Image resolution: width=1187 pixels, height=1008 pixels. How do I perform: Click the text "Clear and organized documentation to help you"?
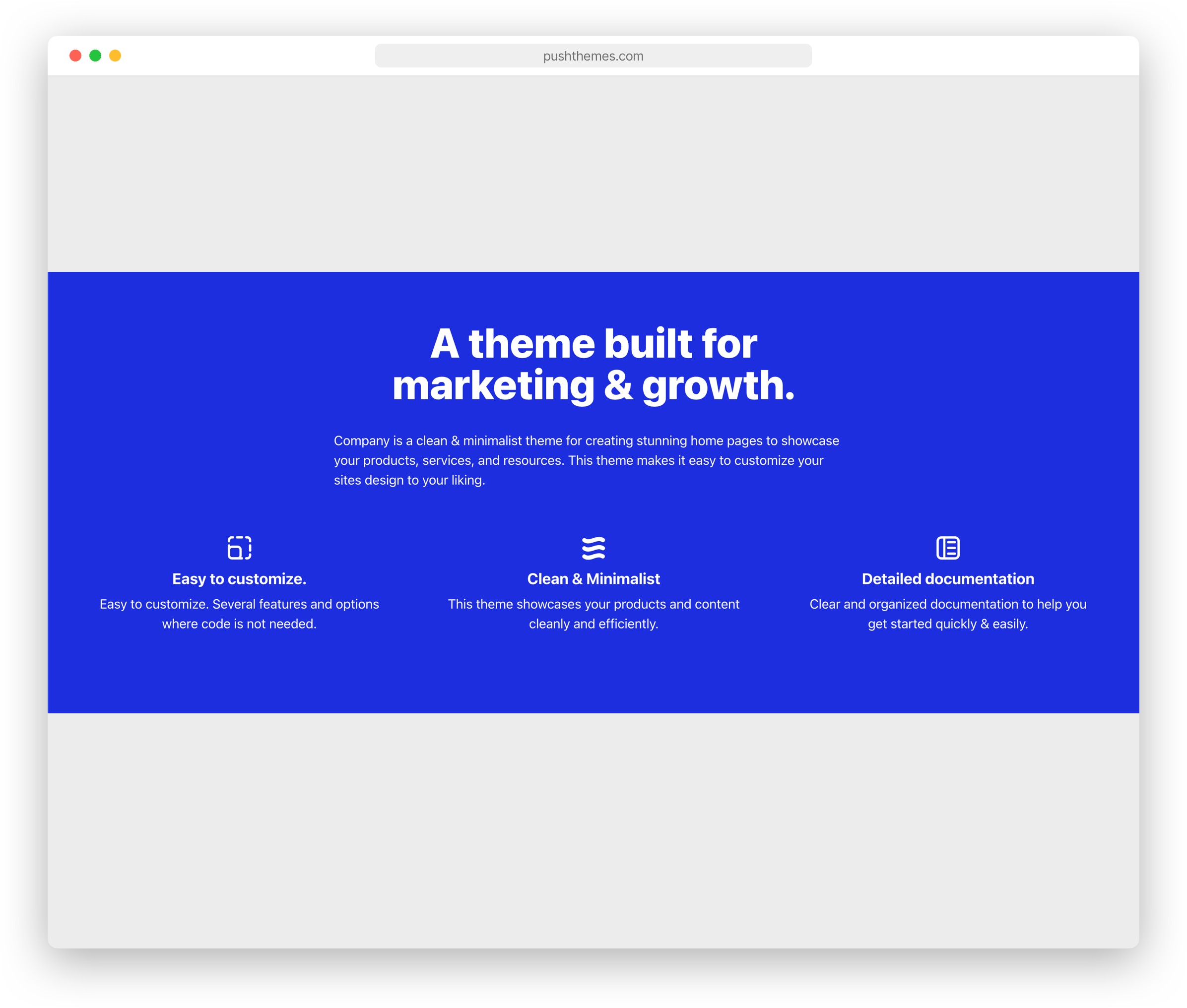[947, 605]
